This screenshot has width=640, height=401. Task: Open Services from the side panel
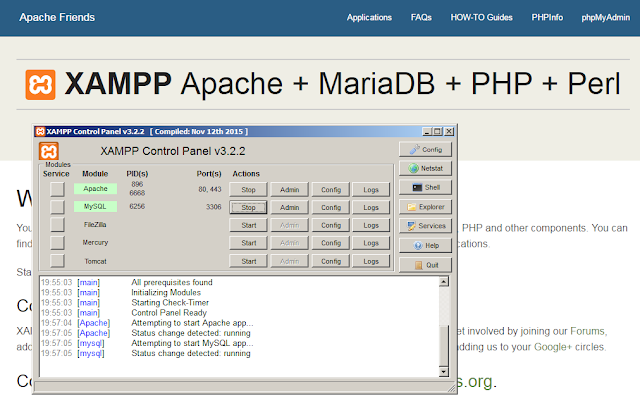point(425,226)
